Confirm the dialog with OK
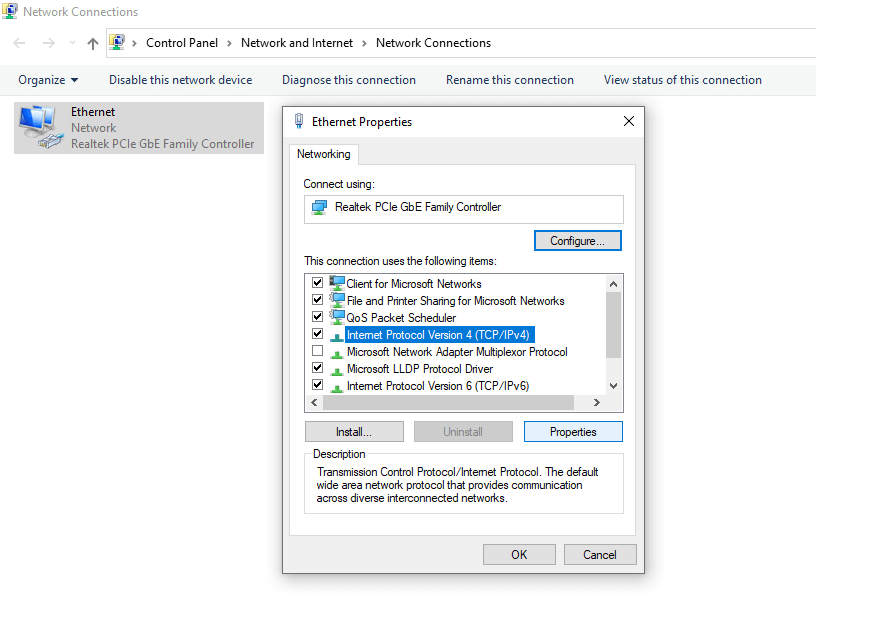Image resolution: width=873 pixels, height=624 pixels. tap(519, 554)
